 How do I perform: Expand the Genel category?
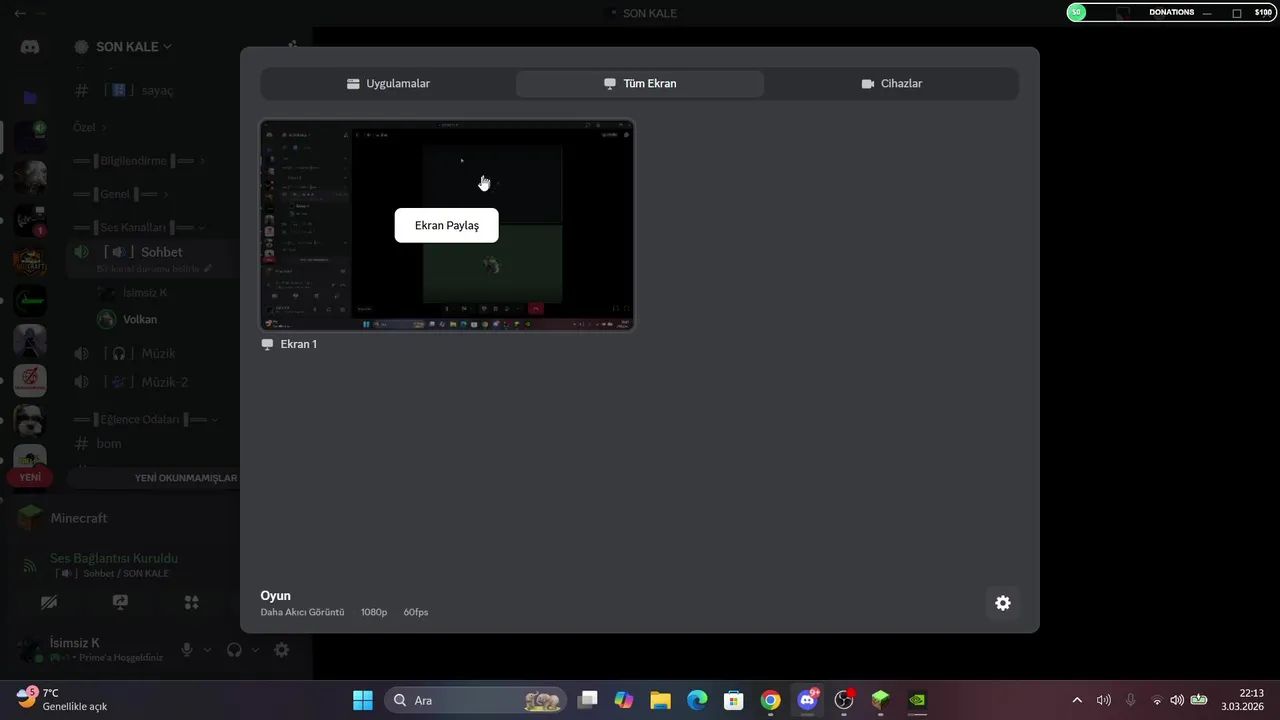tap(120, 194)
